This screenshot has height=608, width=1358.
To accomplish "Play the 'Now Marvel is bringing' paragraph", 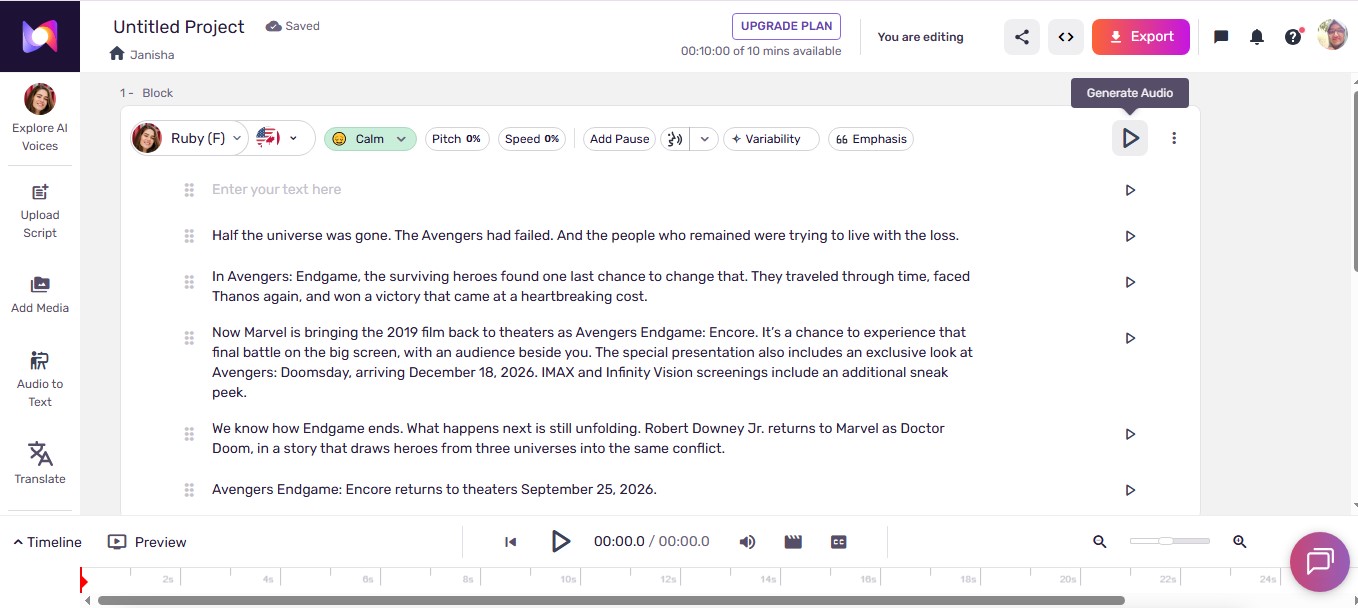I will (1130, 338).
